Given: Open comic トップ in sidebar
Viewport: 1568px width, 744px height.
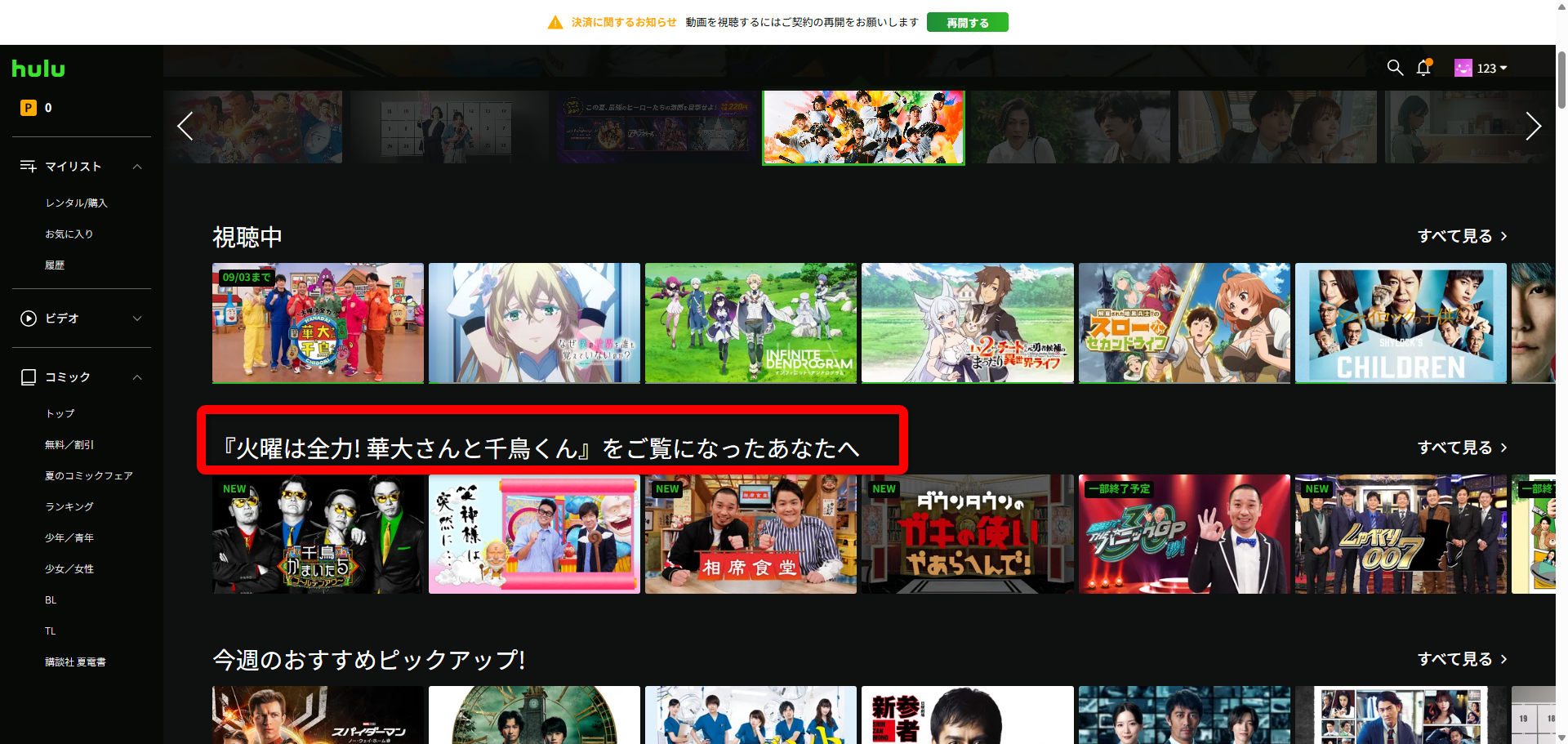Looking at the screenshot, I should click(60, 414).
